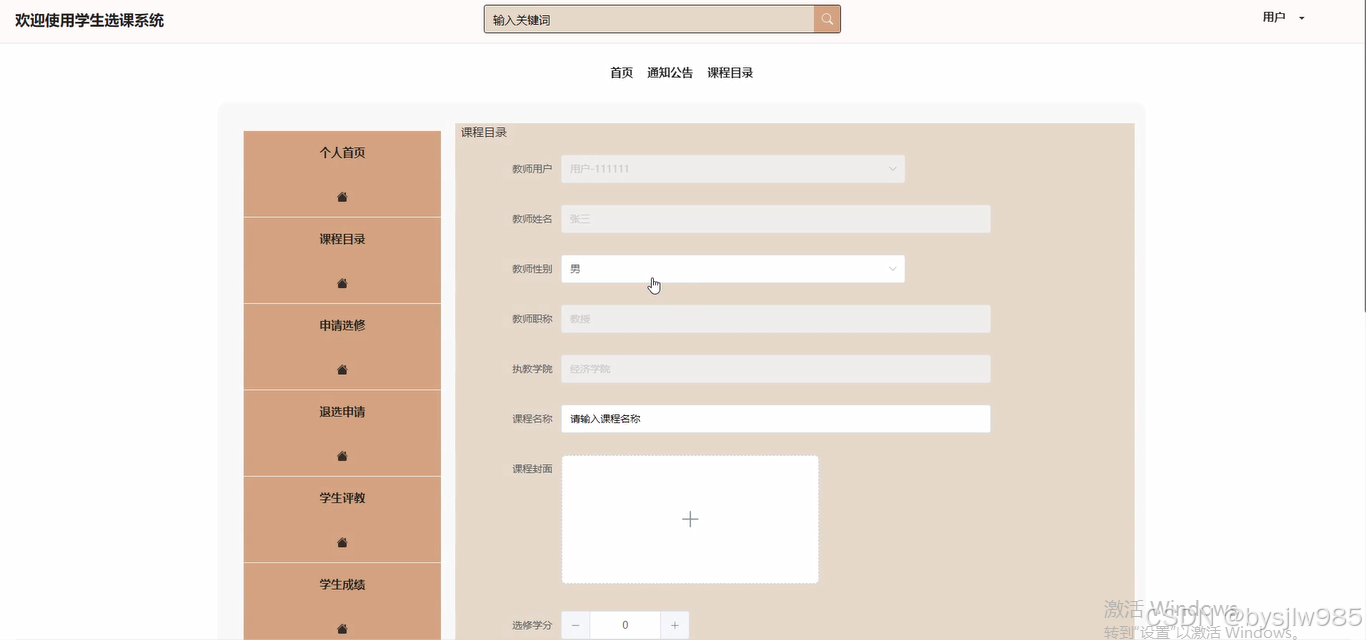Screen dimensions: 1366x640
Task: Open the 用户 account dropdown
Action: (x=1283, y=17)
